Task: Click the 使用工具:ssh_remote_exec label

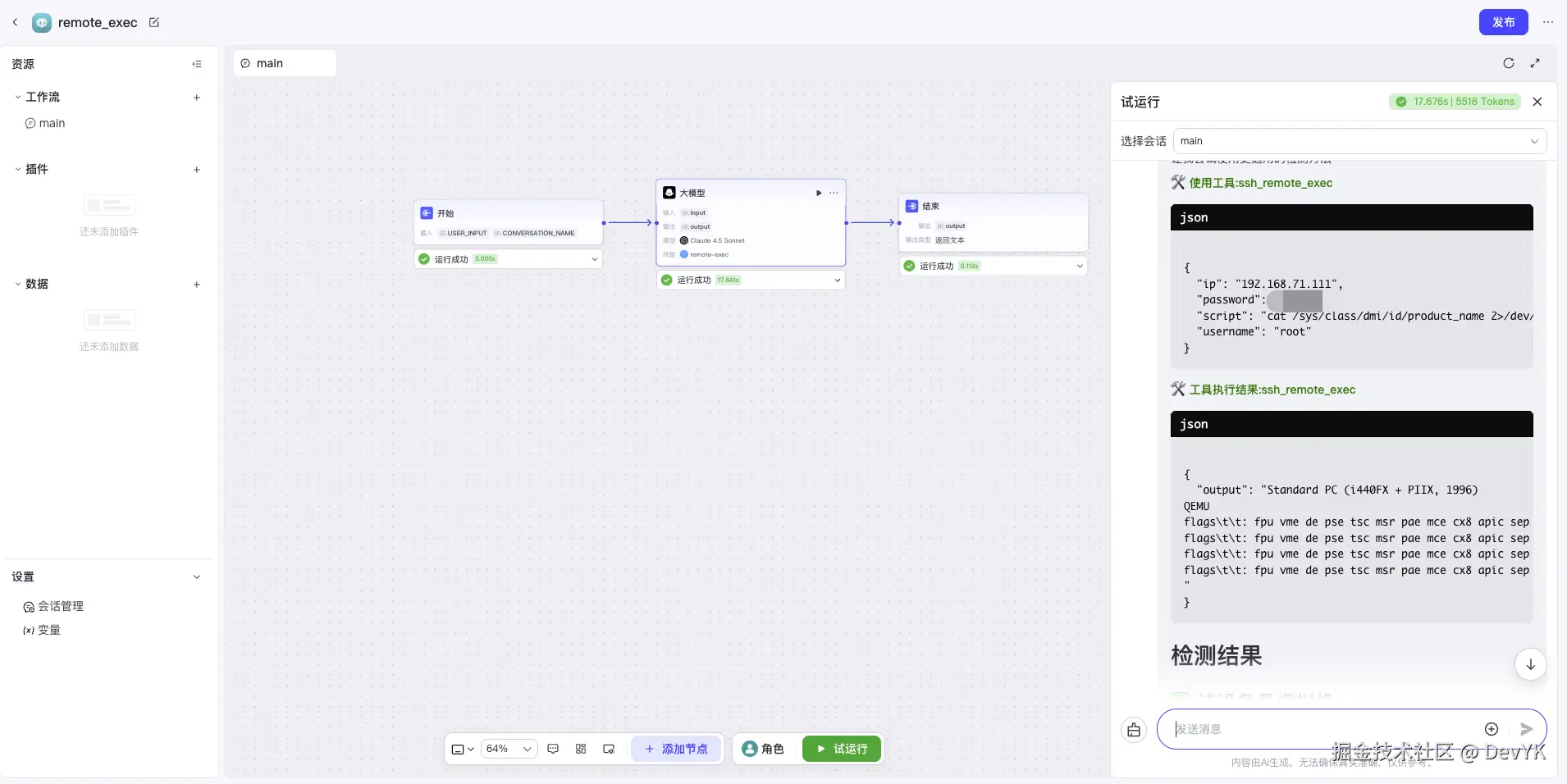Action: click(1260, 183)
